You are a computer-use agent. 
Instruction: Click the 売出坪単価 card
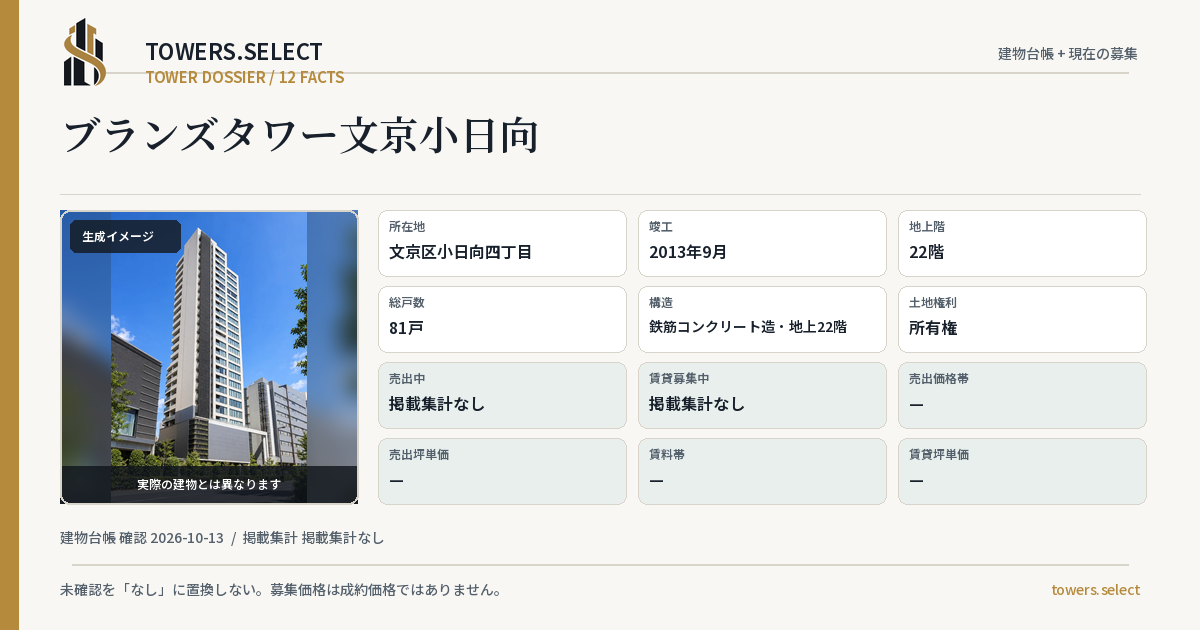(x=502, y=471)
